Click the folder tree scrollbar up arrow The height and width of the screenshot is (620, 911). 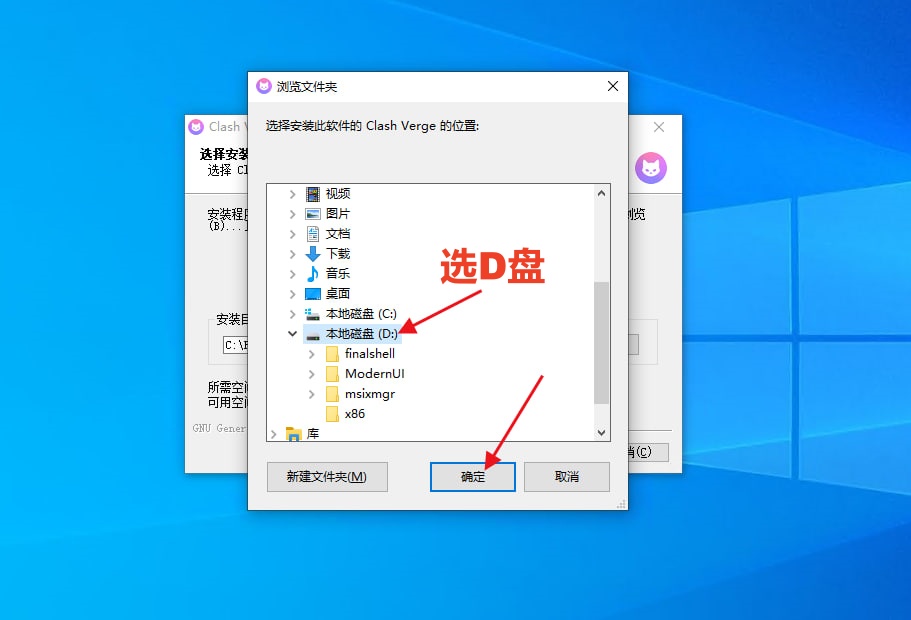pos(601,193)
